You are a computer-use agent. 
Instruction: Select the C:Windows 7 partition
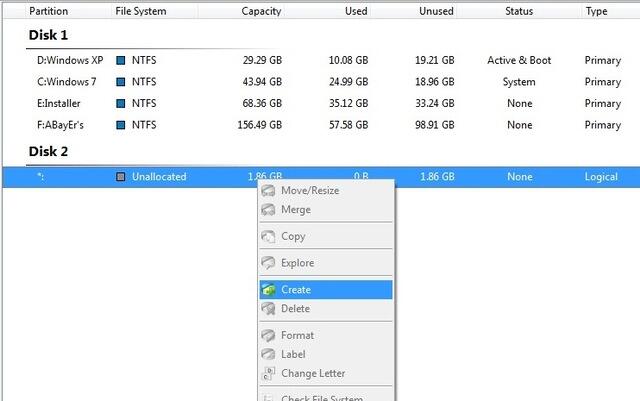[67, 82]
